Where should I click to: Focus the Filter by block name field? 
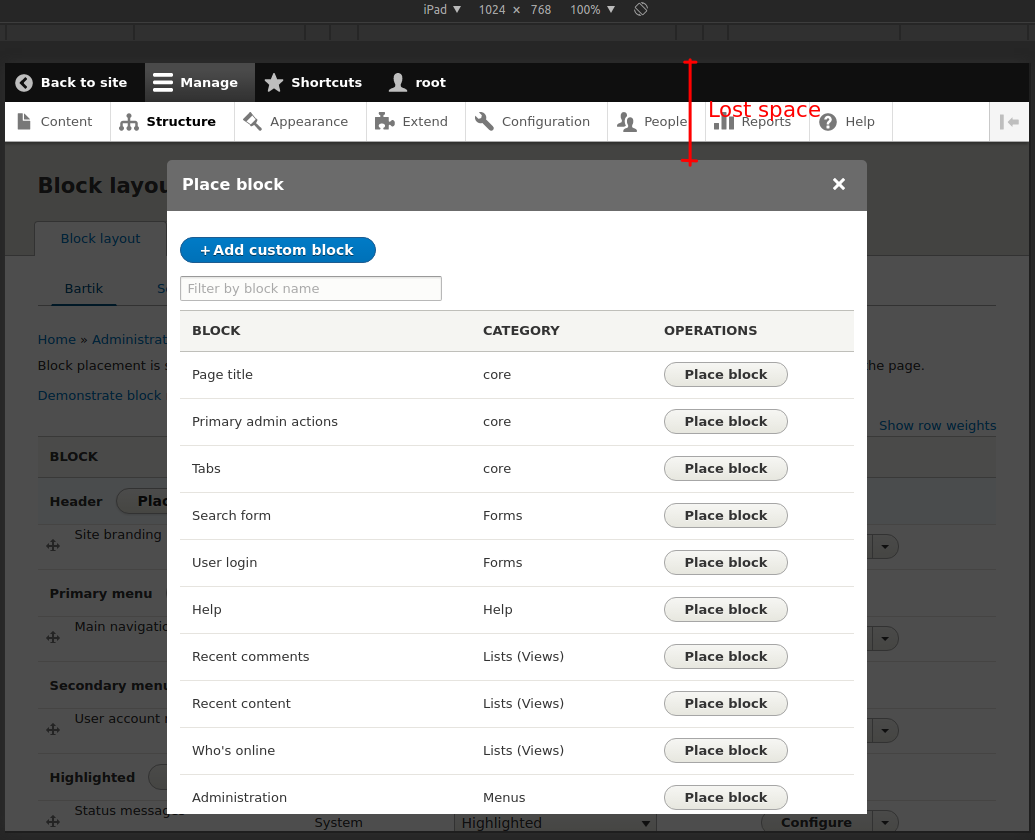(x=311, y=288)
